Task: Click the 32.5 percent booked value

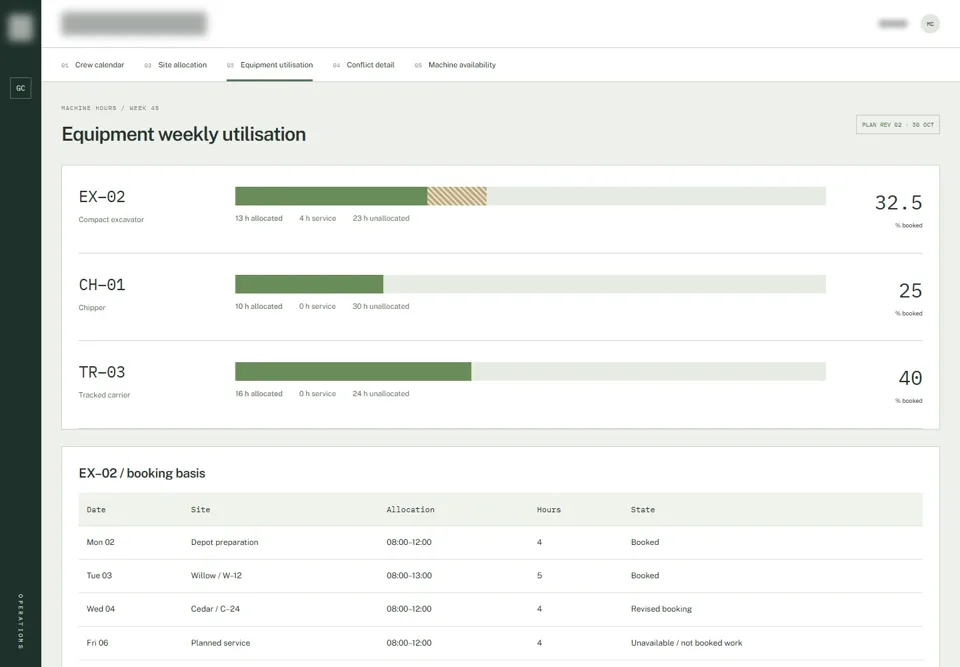Action: (898, 203)
